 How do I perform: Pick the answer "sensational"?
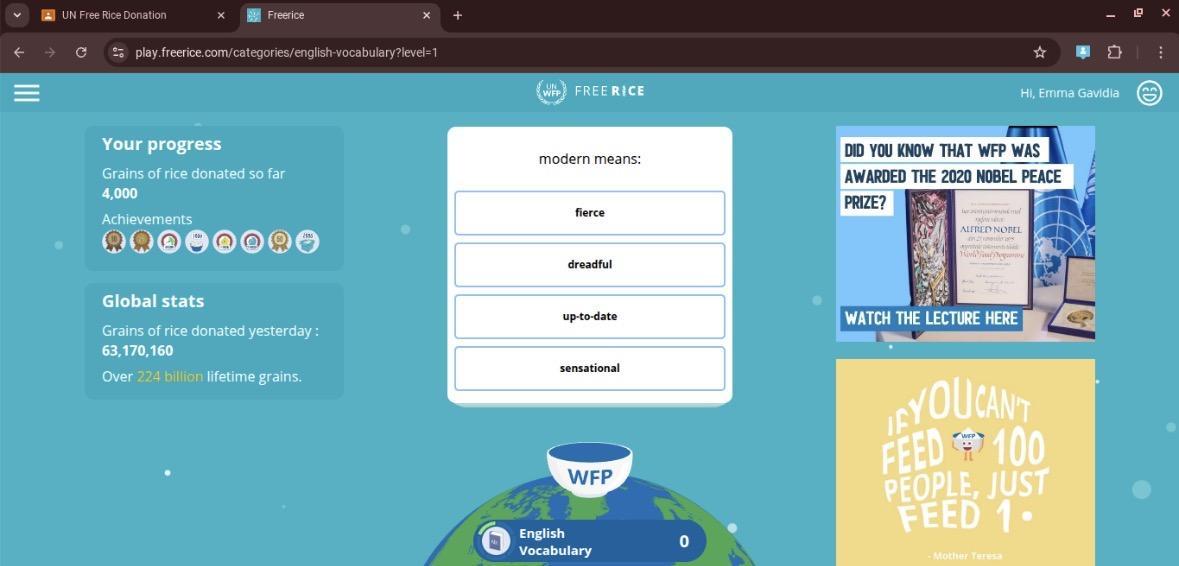click(590, 368)
